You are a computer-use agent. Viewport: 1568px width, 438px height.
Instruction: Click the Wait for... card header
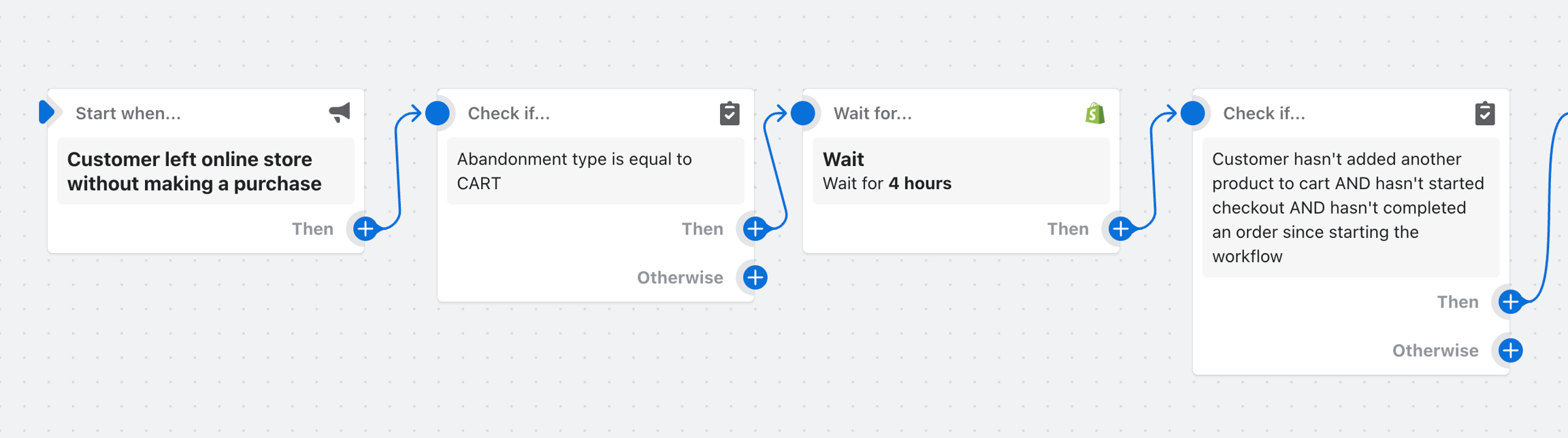872,113
